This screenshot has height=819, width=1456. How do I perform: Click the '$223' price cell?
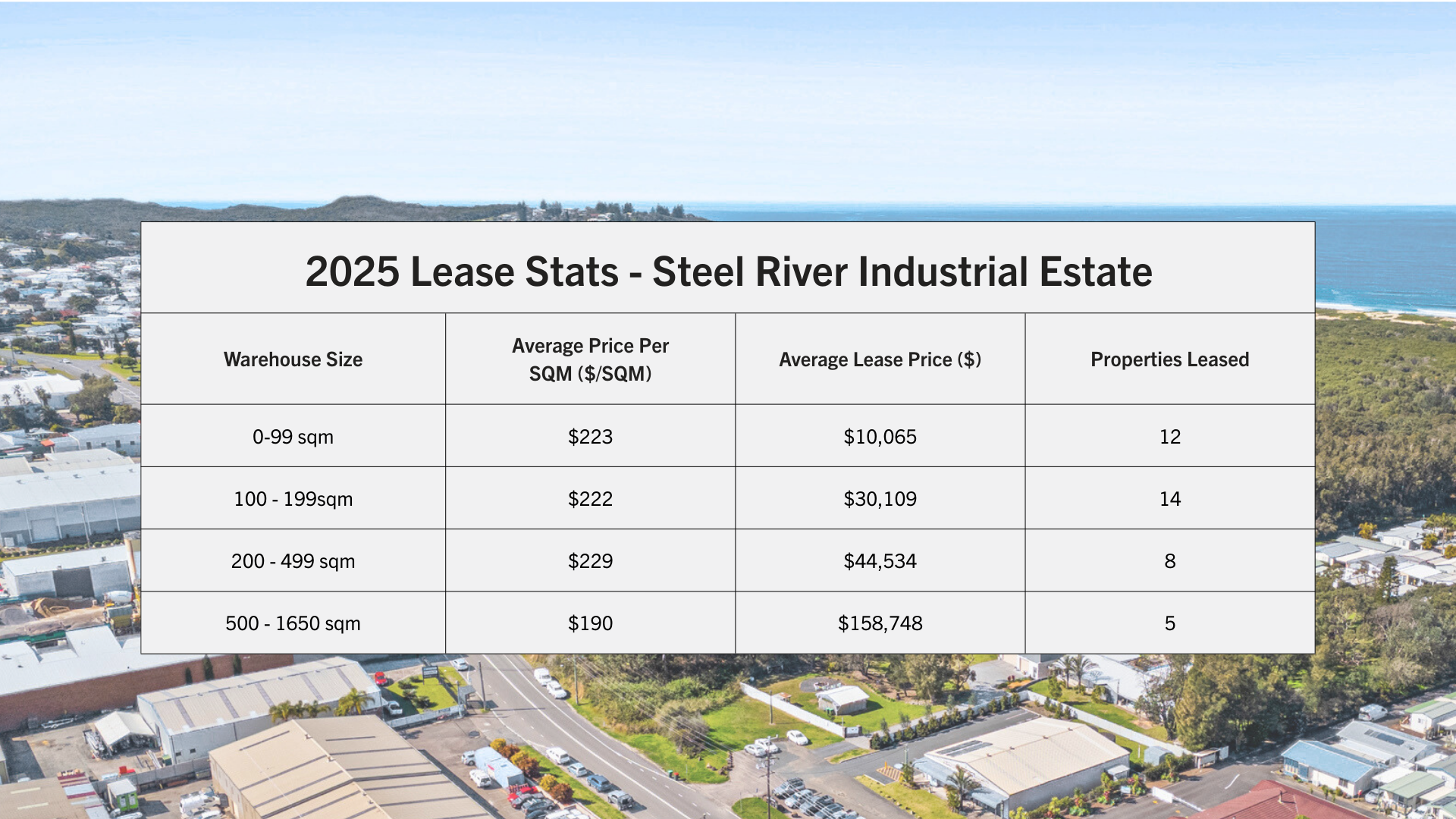point(590,437)
